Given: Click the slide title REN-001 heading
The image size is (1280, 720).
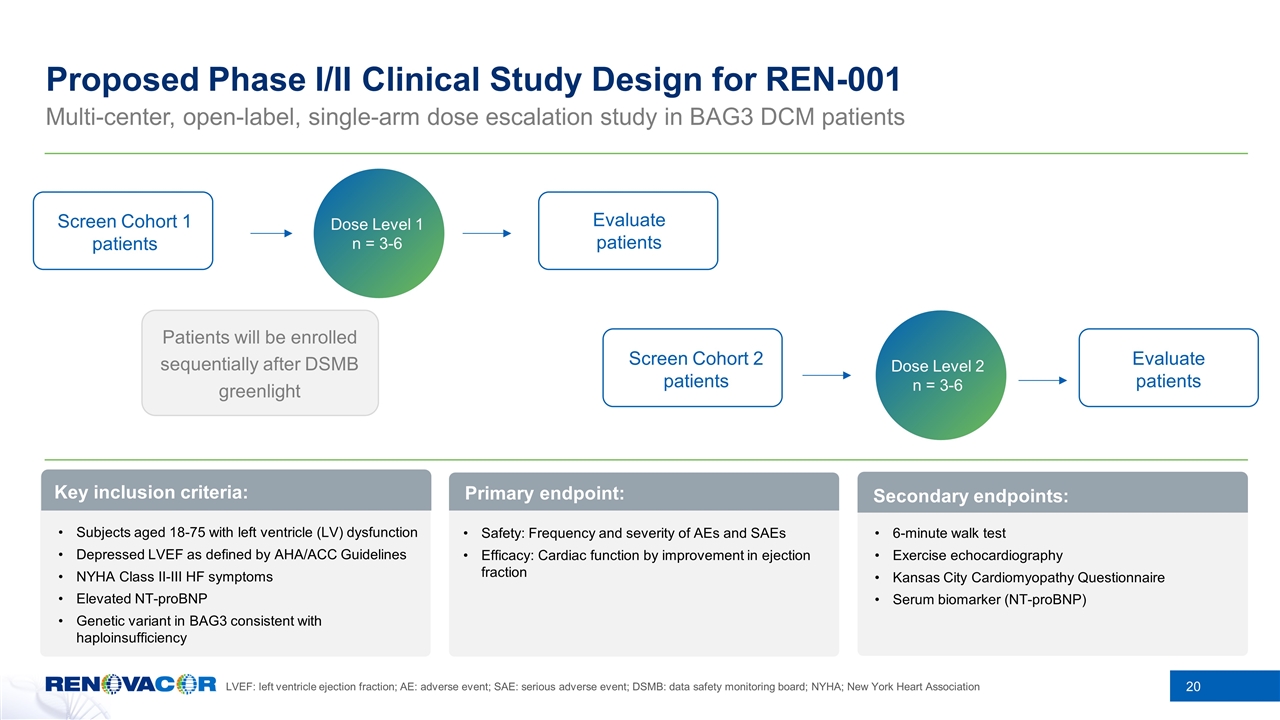Looking at the screenshot, I should click(x=474, y=78).
